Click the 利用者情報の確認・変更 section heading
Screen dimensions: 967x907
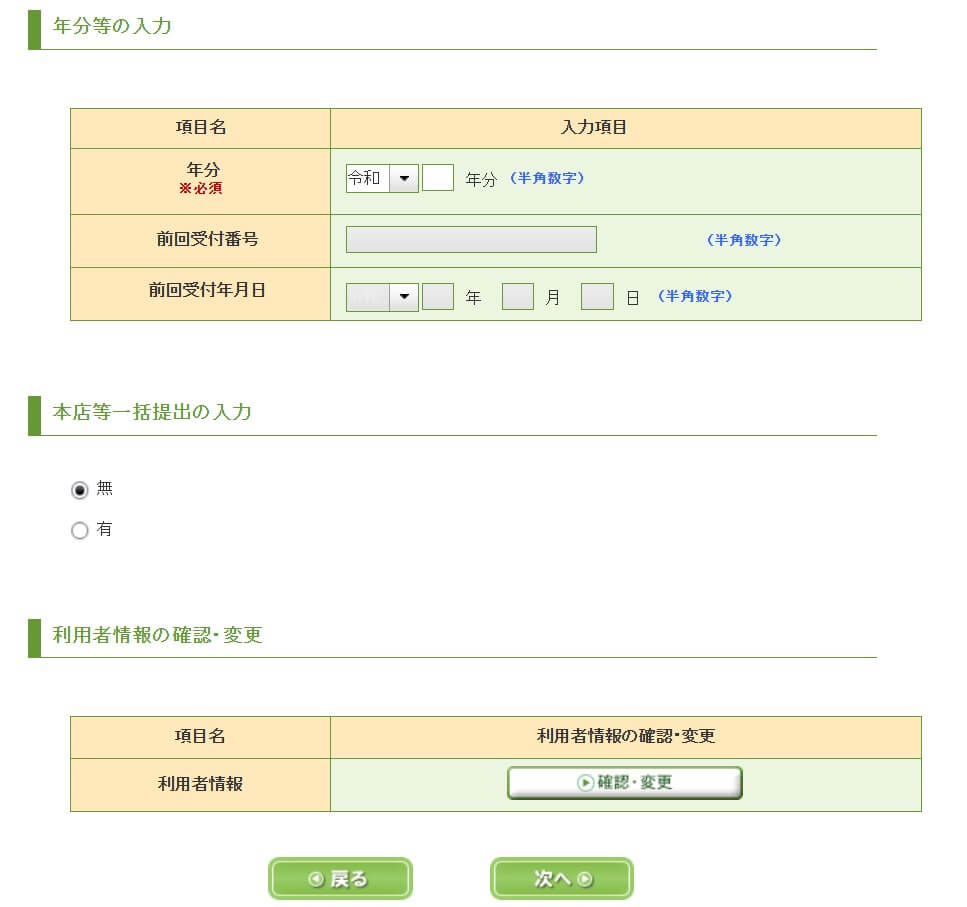click(157, 635)
